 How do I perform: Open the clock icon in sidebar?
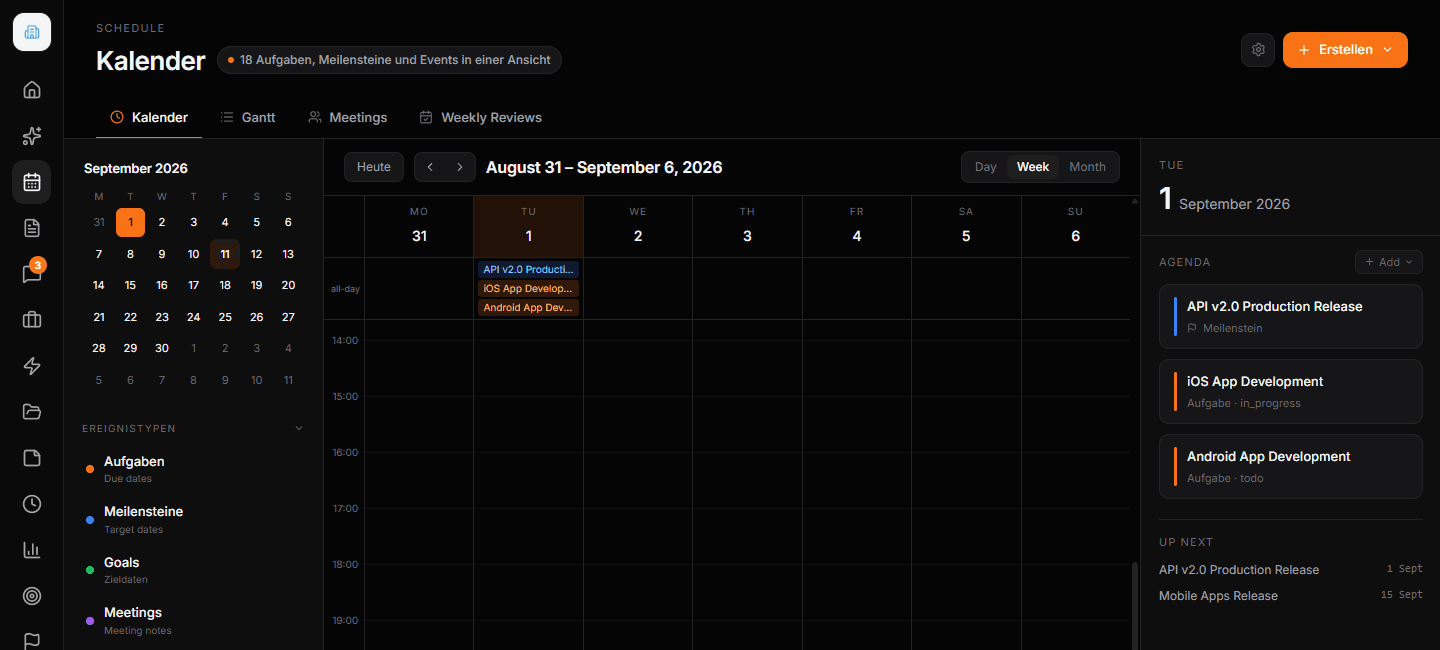(32, 504)
